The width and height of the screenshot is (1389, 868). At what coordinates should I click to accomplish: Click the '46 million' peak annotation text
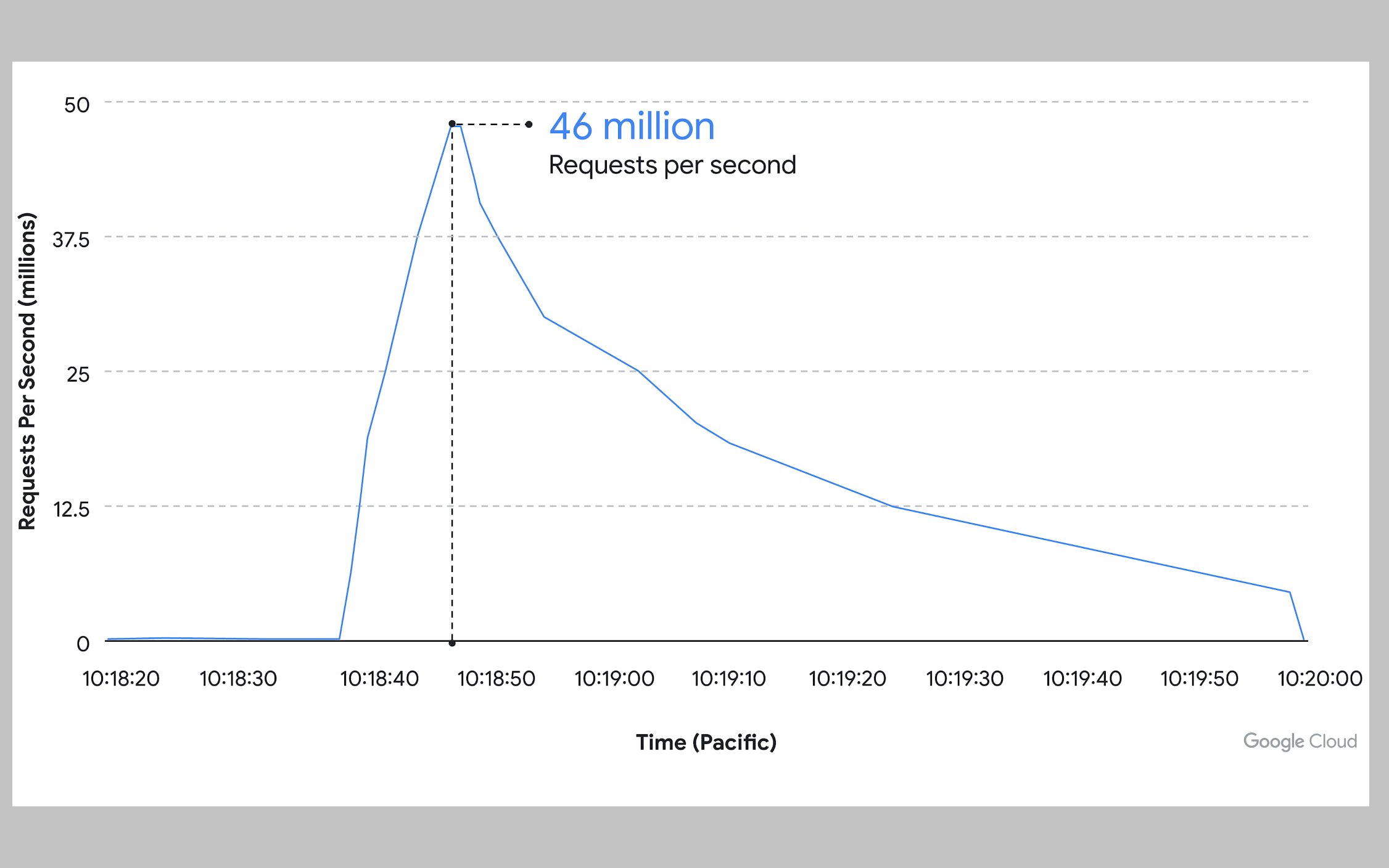(x=632, y=126)
